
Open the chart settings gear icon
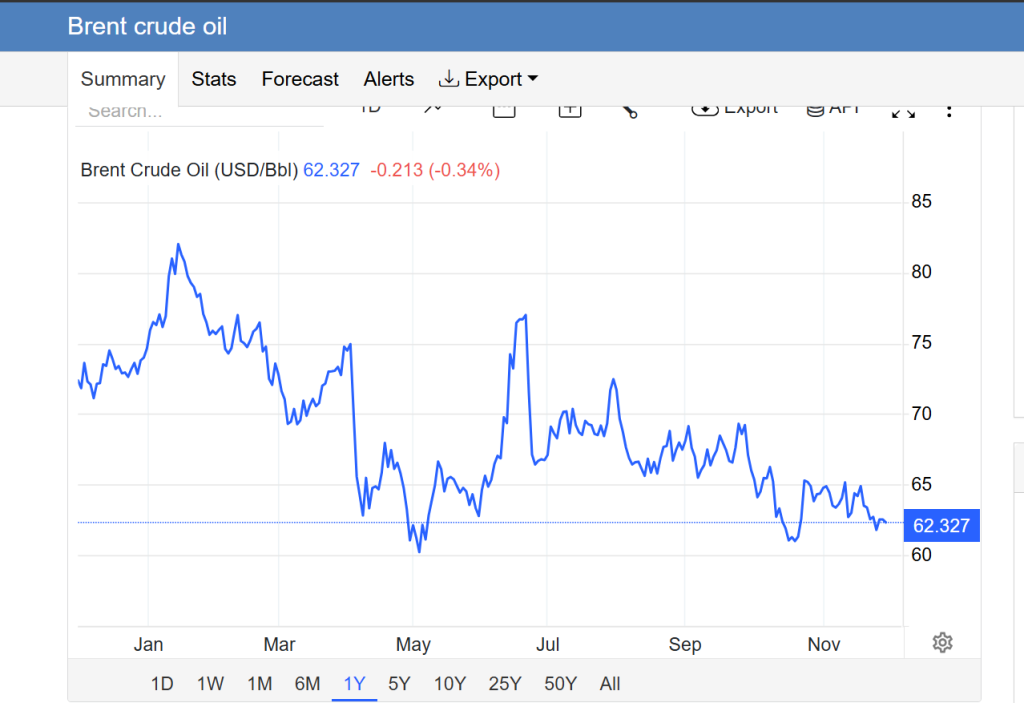(x=942, y=643)
